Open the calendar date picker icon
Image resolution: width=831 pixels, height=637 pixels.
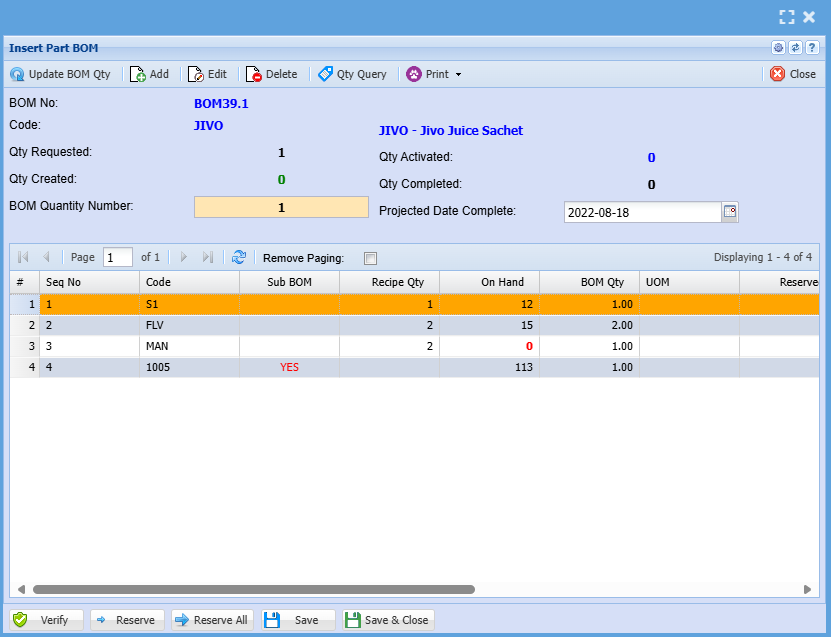pos(729,212)
